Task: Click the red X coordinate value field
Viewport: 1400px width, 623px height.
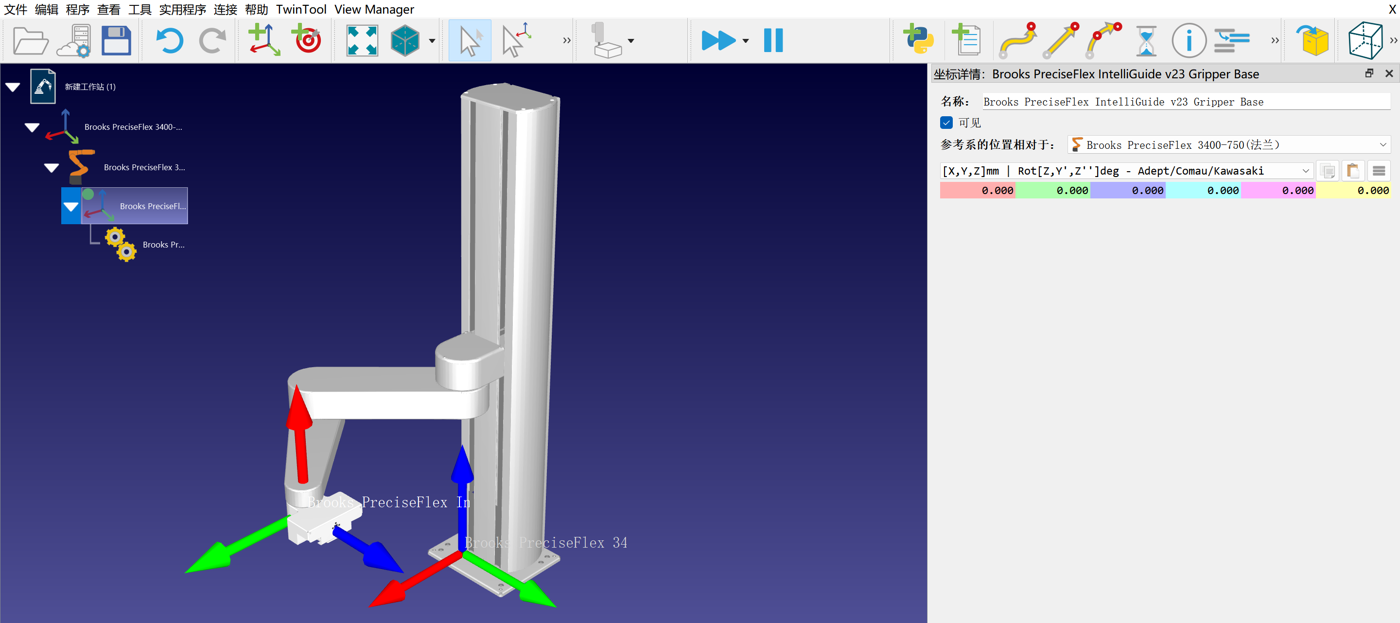Action: [977, 190]
